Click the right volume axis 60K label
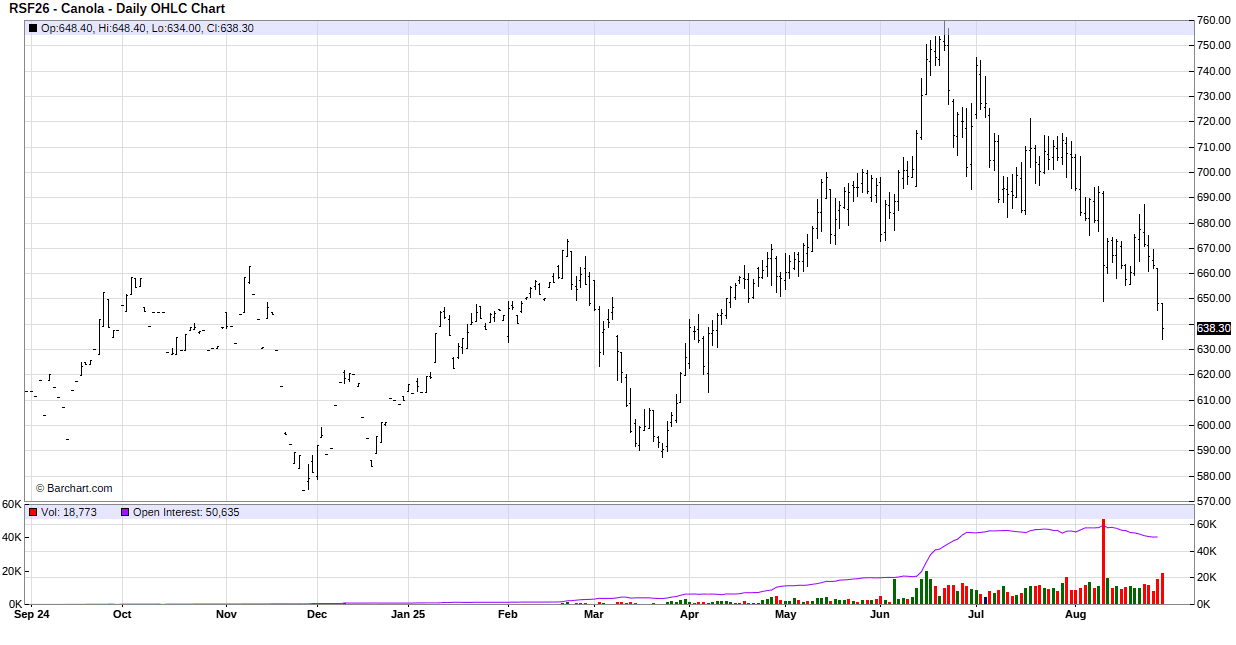The image size is (1236, 645). click(1206, 524)
